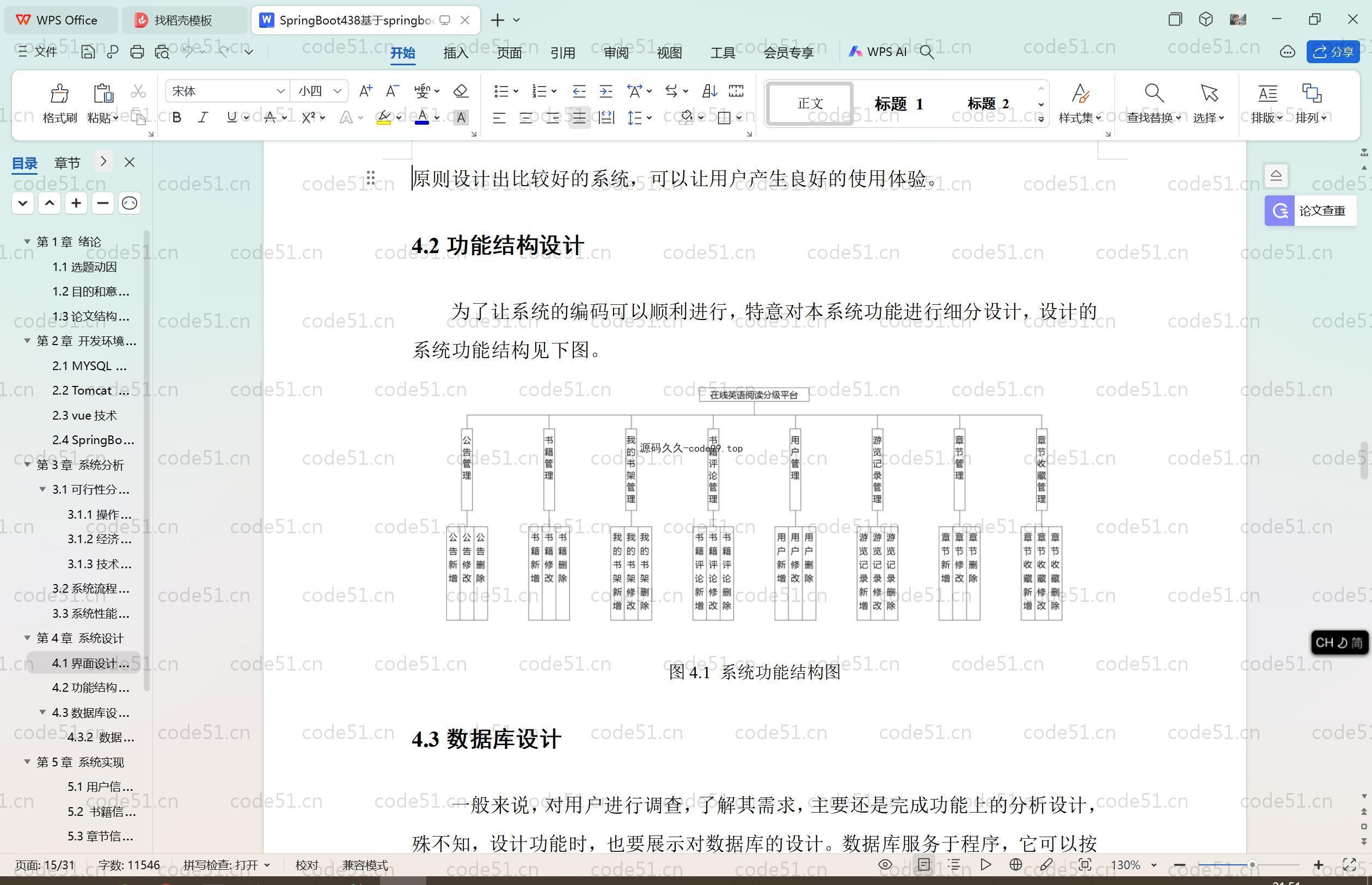Open the 引用 ribbon tab
The image size is (1372, 885).
click(x=563, y=52)
